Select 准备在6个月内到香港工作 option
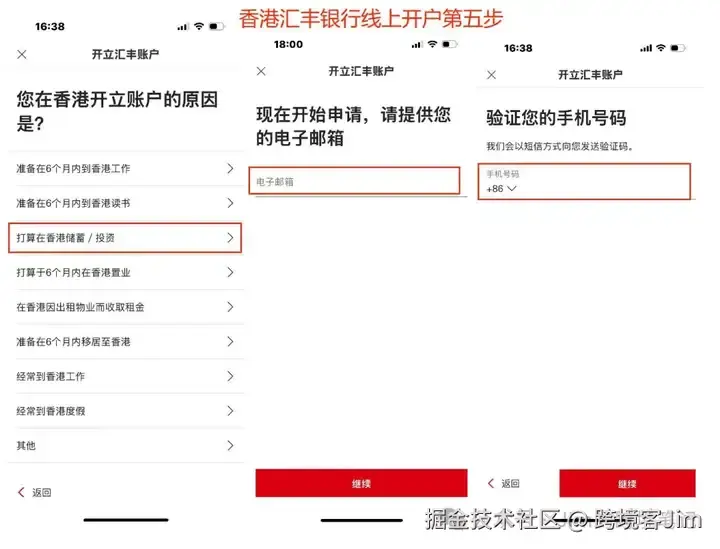This screenshot has height=549, width=720. coord(125,168)
